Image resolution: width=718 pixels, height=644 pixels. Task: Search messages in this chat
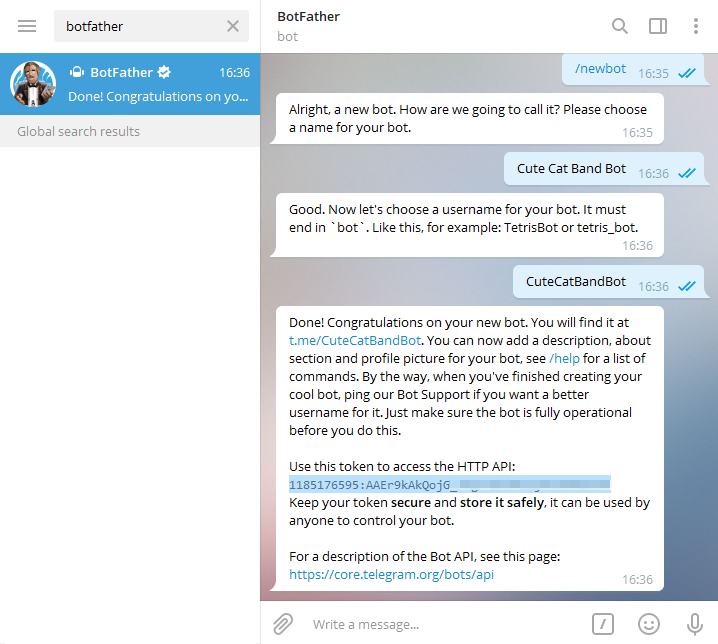[x=620, y=26]
